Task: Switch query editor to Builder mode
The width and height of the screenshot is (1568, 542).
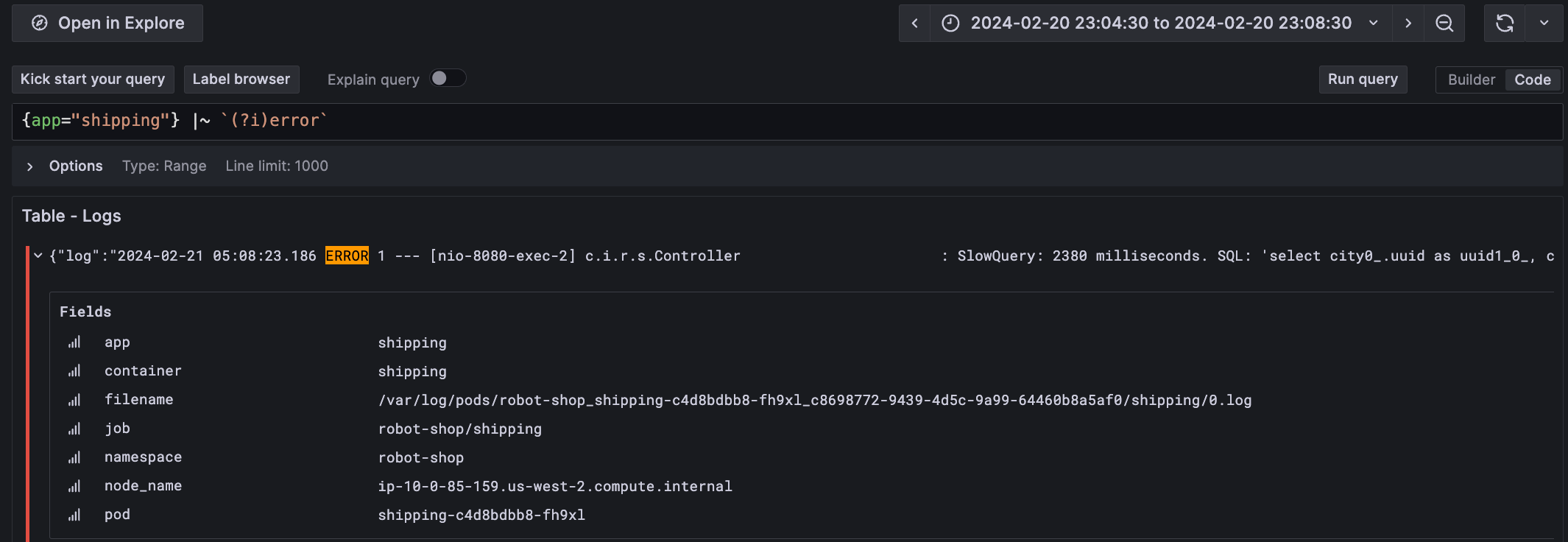Action: [x=1471, y=80]
